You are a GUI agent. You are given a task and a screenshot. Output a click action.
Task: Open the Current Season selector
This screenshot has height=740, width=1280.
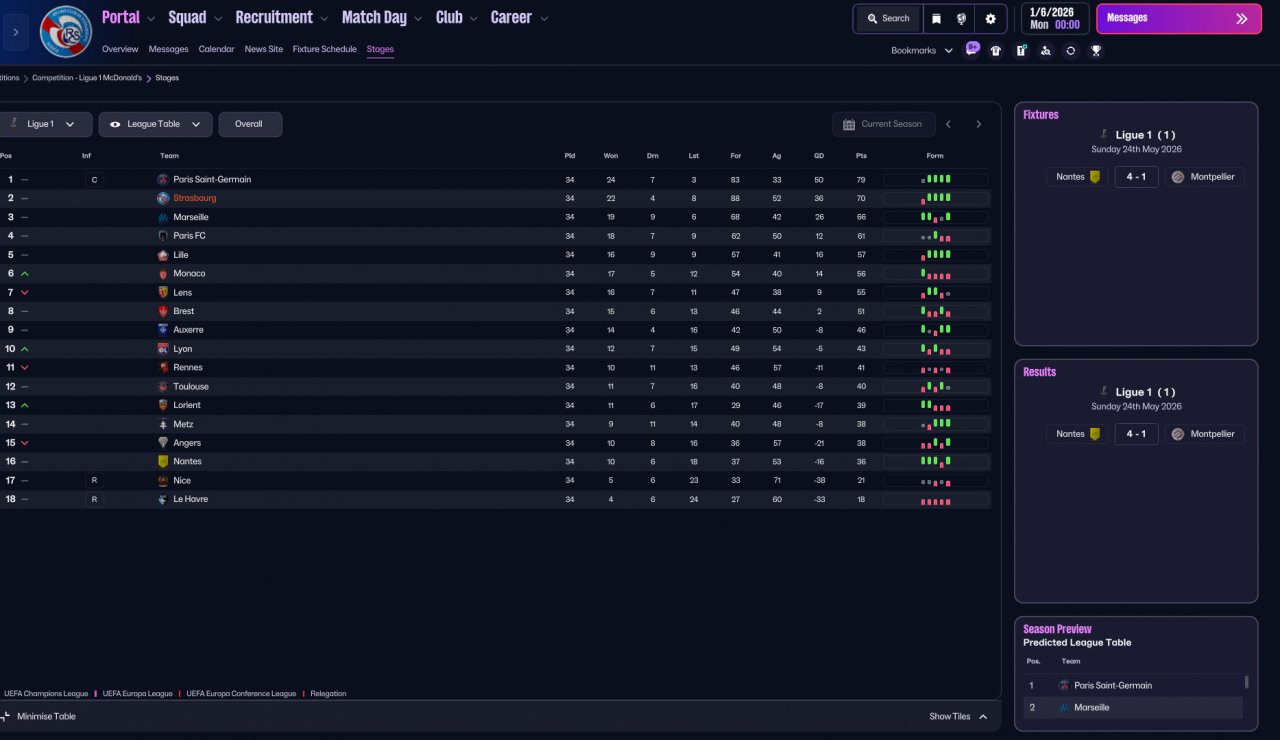click(884, 124)
